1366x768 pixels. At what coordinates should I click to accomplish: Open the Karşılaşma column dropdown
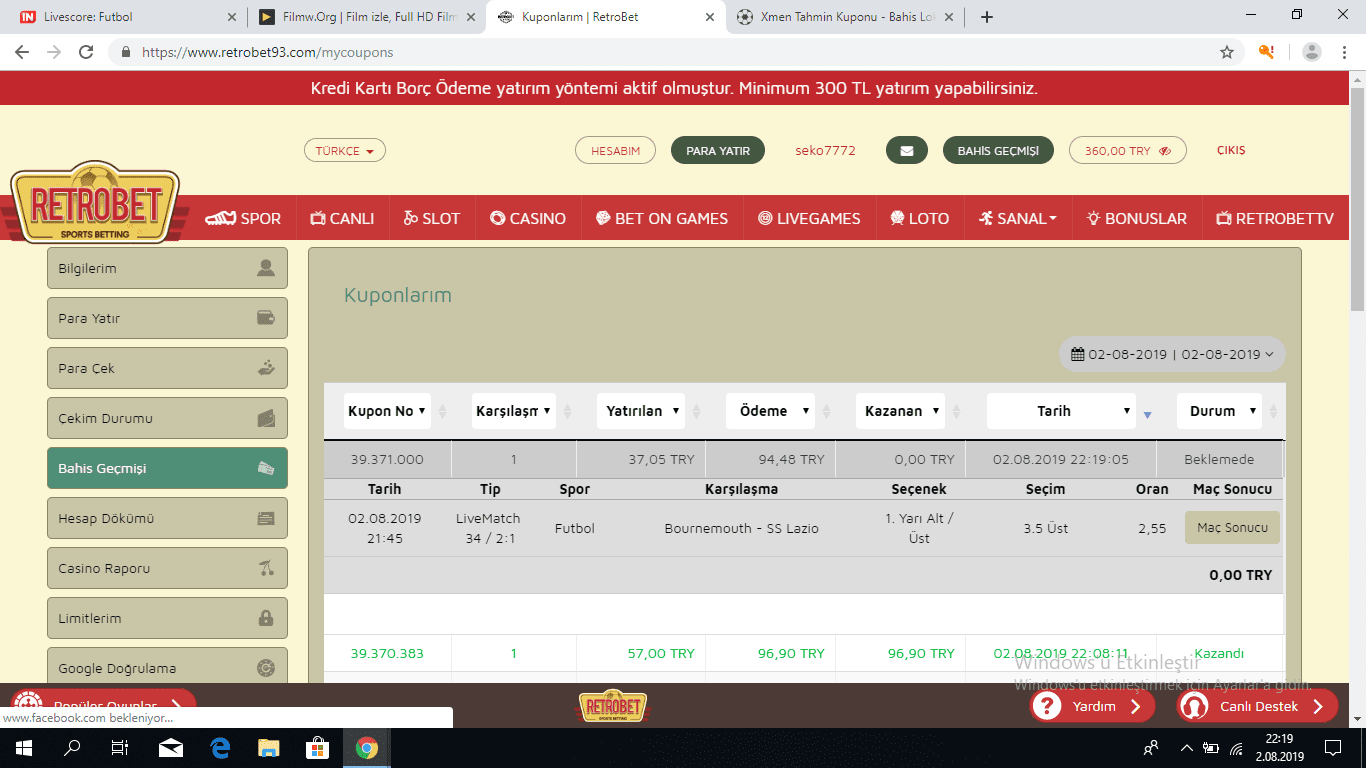point(514,411)
